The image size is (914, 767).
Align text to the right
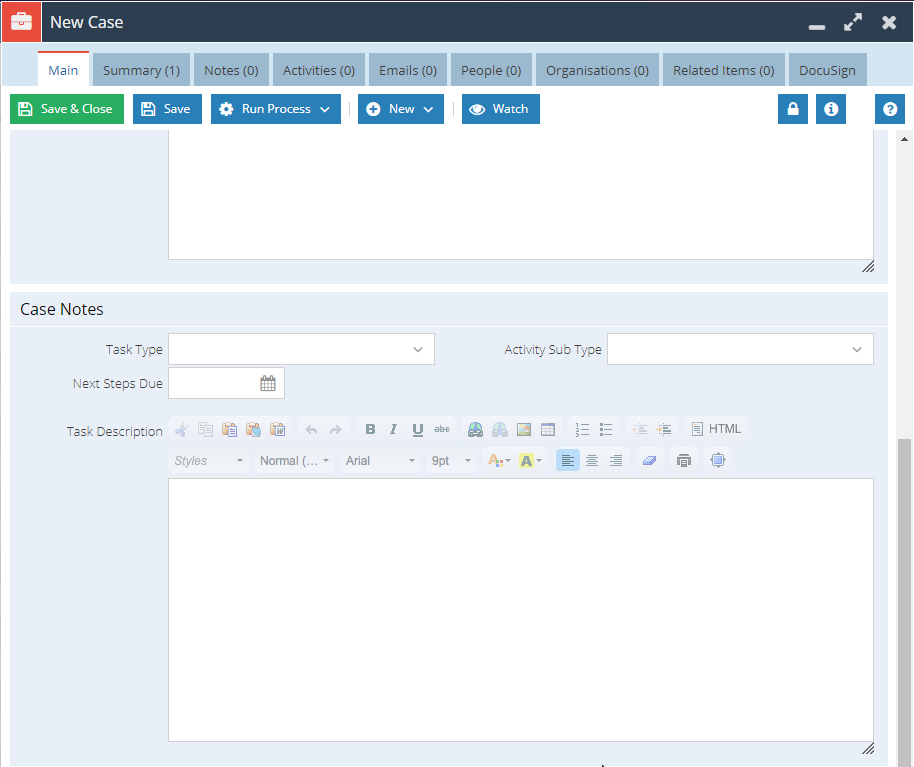tap(616, 460)
